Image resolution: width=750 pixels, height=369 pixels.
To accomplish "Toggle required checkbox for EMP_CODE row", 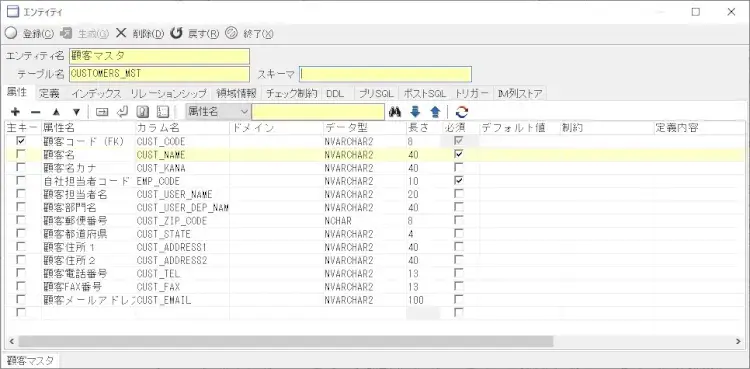I will 459,180.
